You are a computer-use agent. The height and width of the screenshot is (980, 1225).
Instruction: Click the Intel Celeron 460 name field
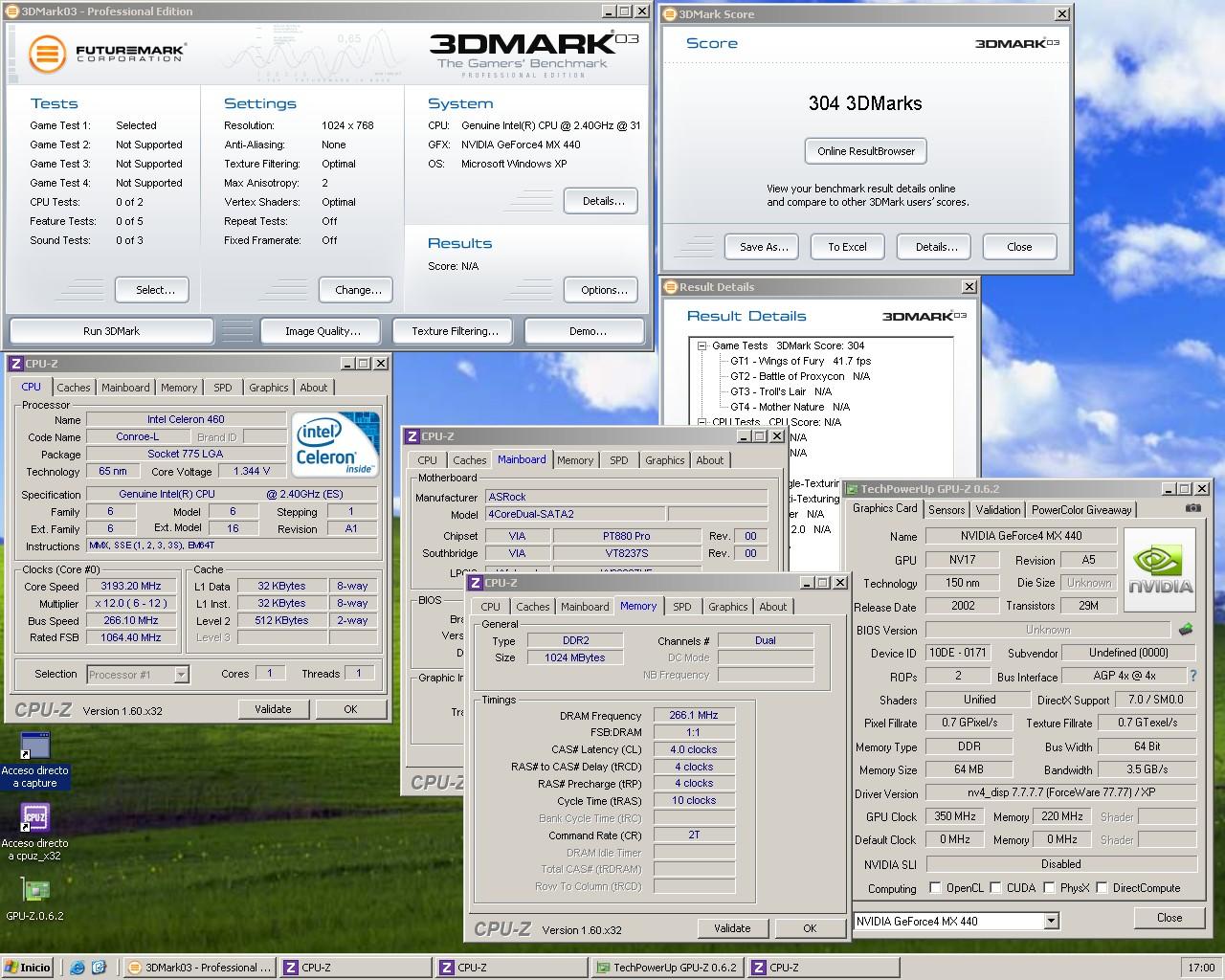(186, 419)
